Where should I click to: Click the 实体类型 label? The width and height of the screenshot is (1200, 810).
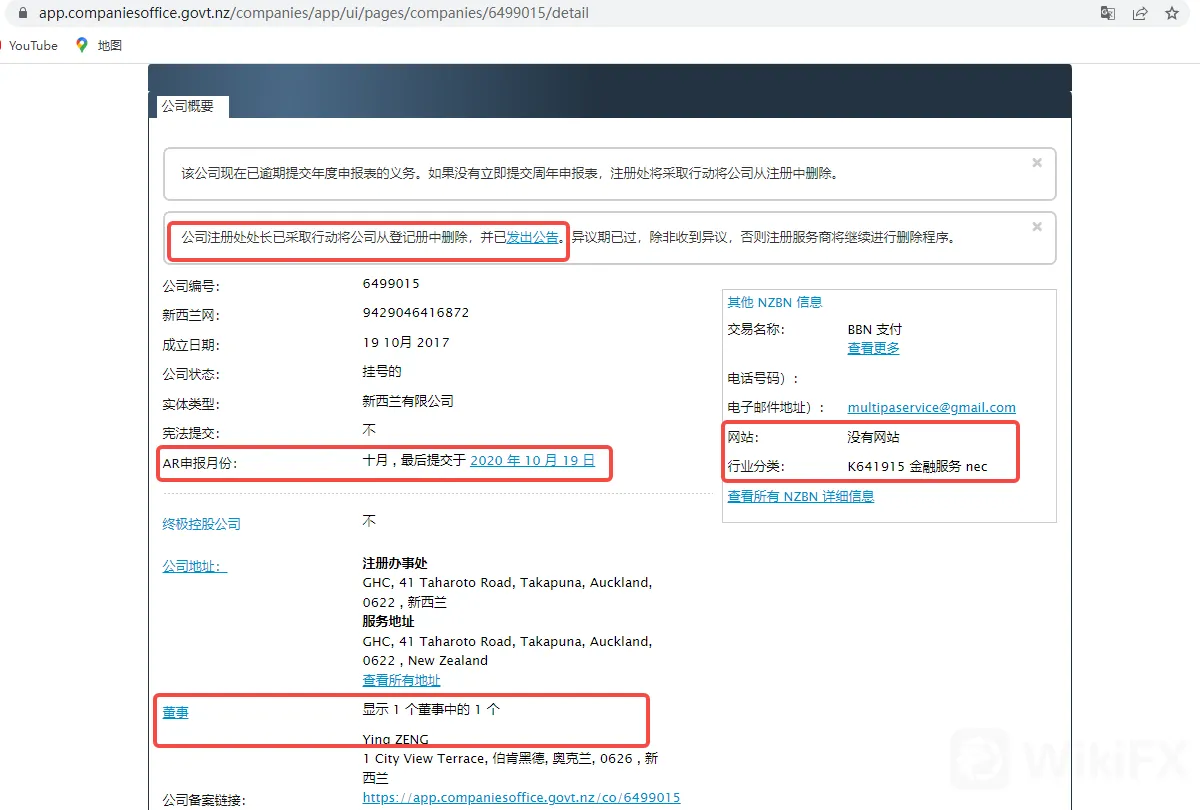pos(190,404)
